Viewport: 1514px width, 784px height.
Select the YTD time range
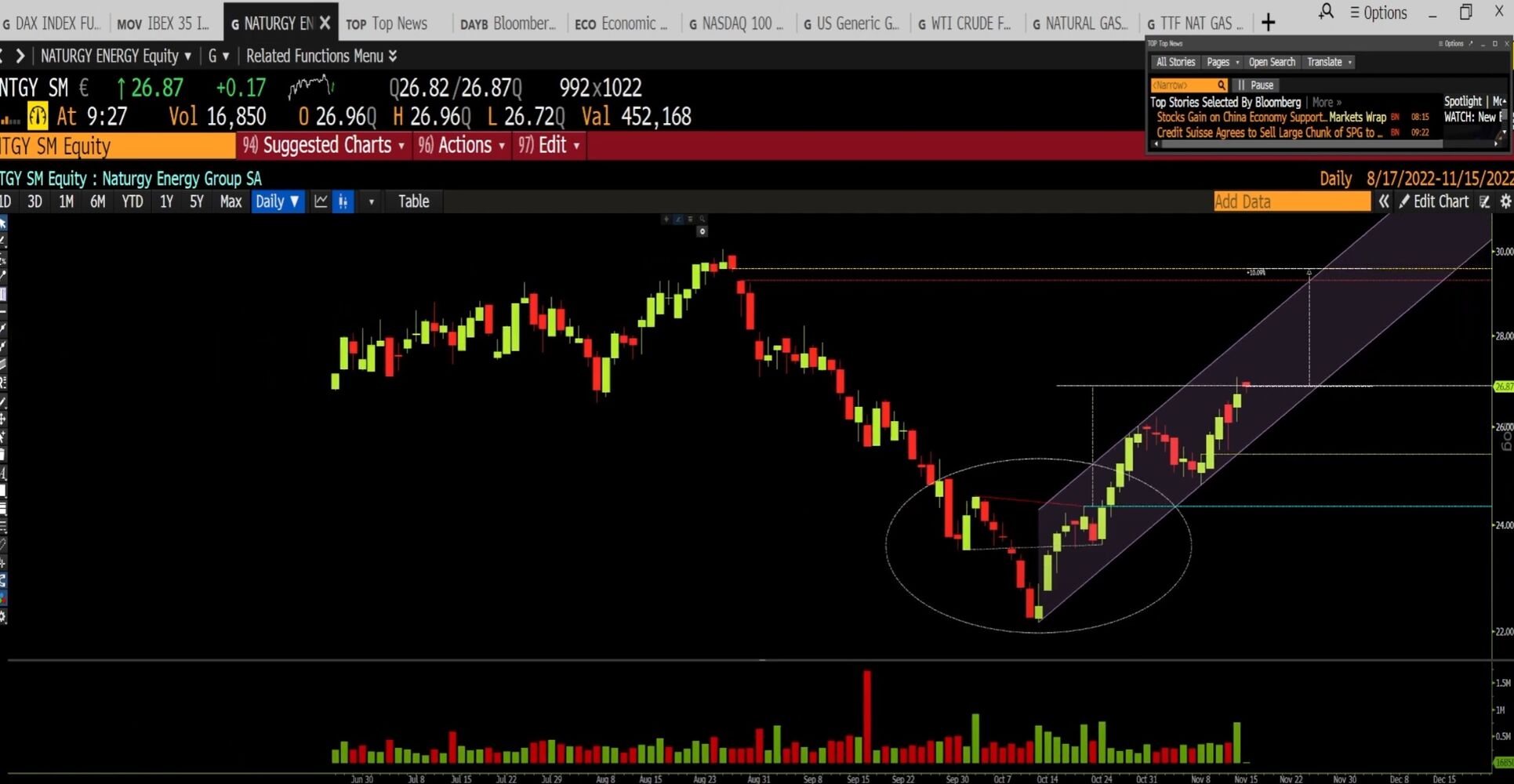(133, 201)
